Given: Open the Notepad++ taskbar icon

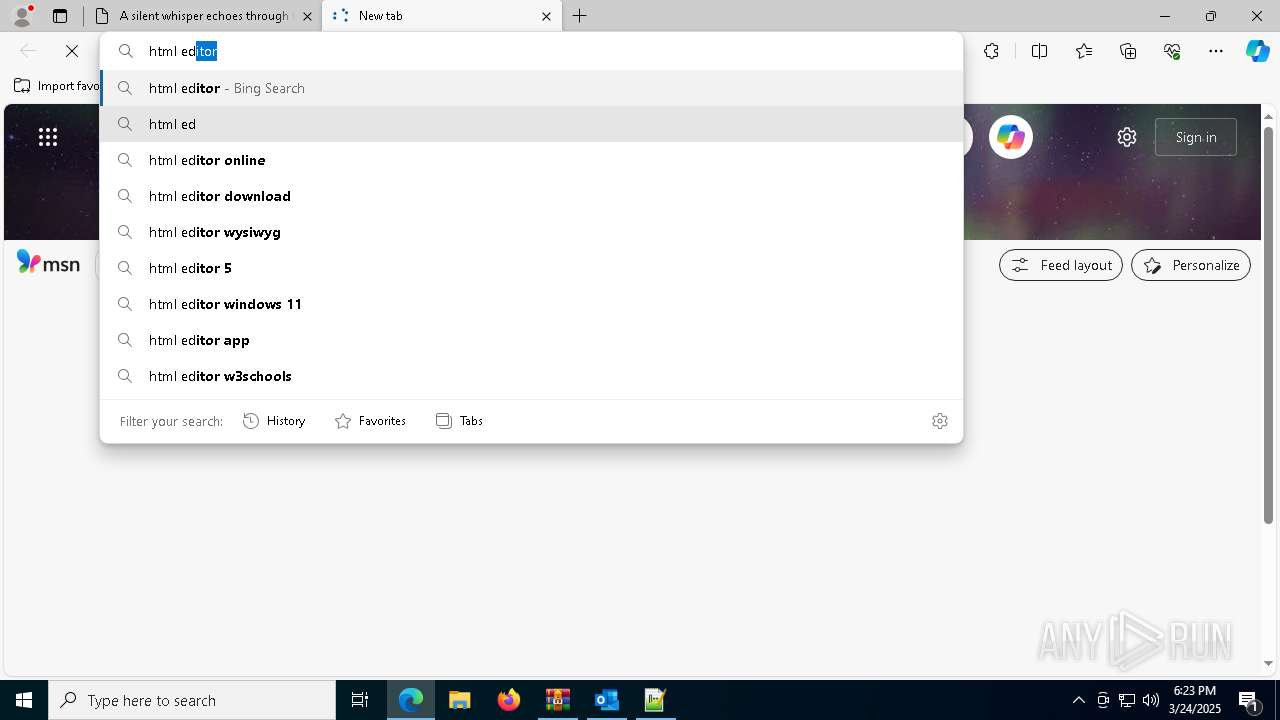Looking at the screenshot, I should coord(655,700).
